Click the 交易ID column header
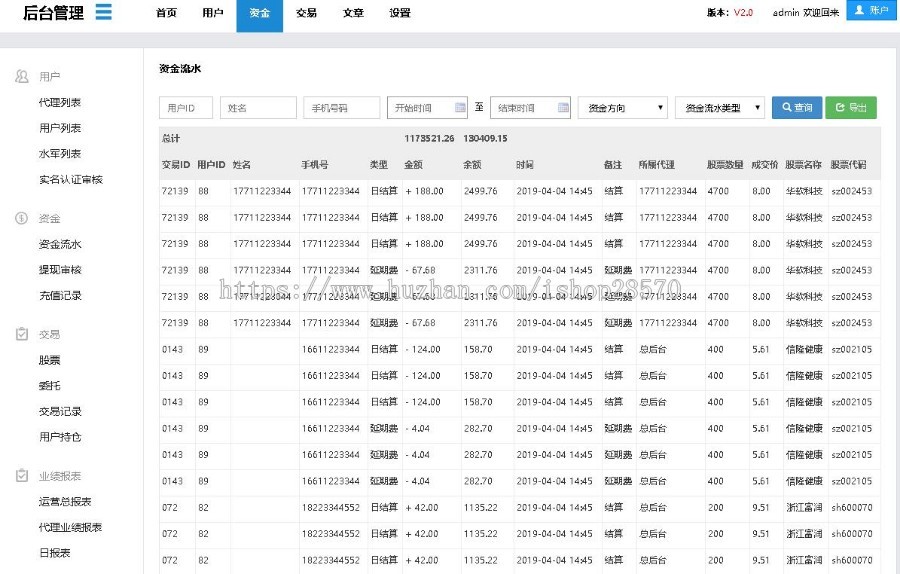This screenshot has width=900, height=574. 176,165
